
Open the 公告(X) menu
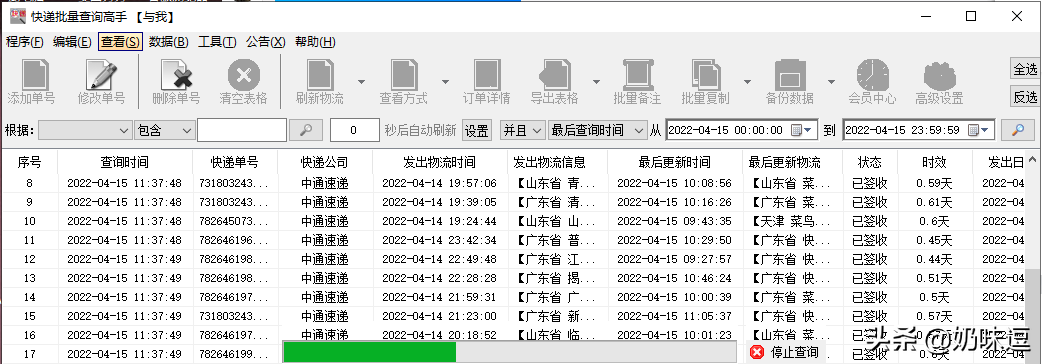[266, 42]
